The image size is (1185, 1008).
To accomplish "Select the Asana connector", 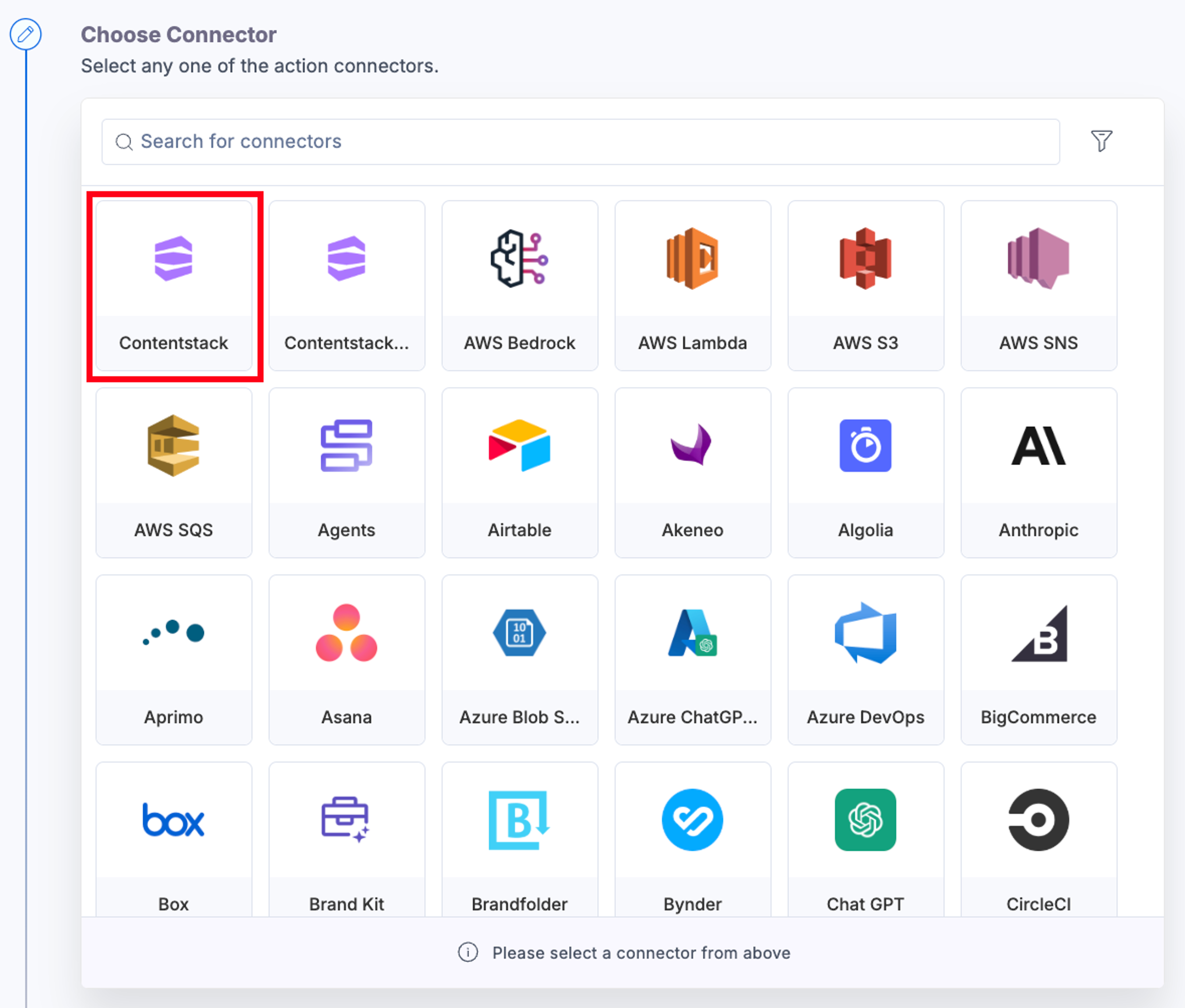I will [347, 660].
